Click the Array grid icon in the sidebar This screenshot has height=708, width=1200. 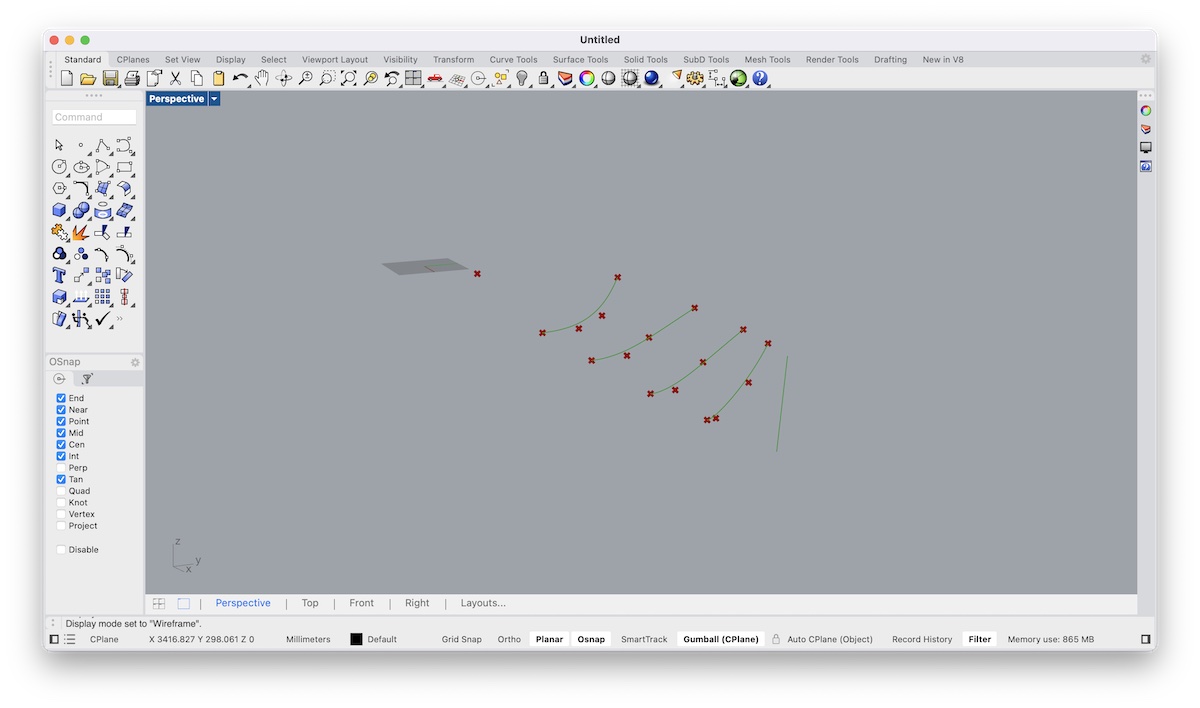[x=102, y=297]
